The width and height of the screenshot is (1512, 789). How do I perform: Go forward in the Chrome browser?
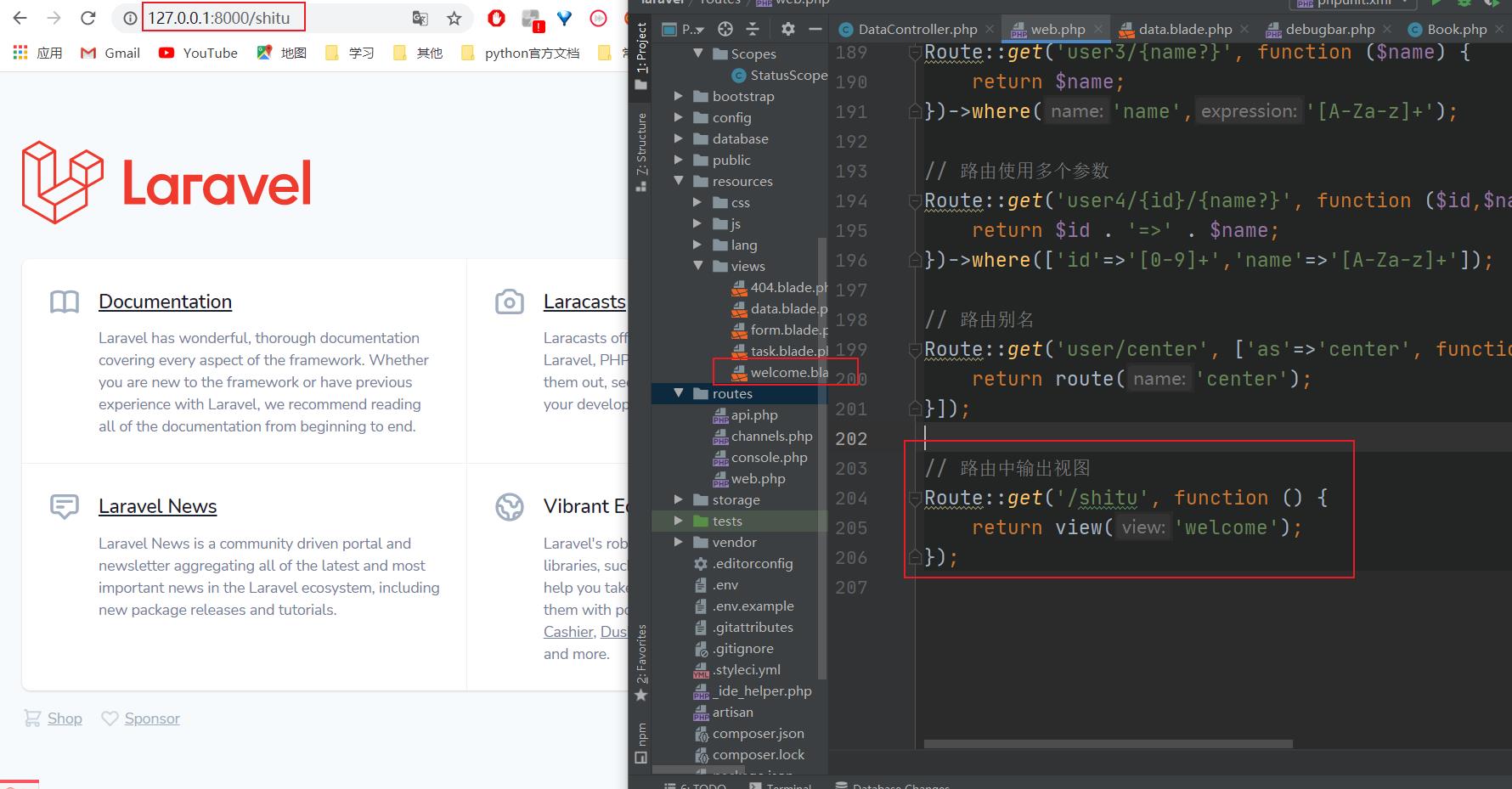pos(54,18)
